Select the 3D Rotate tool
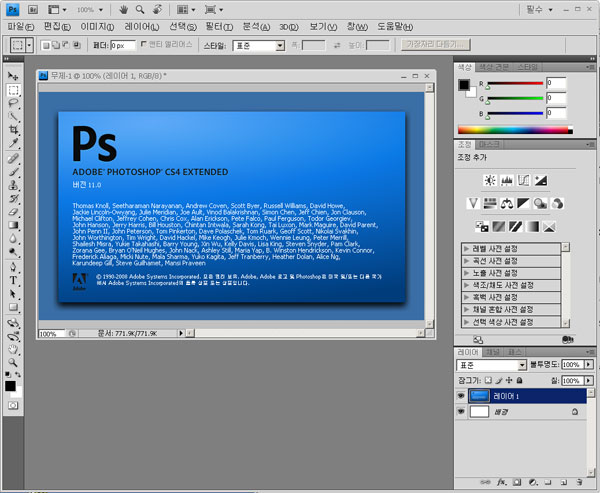 click(x=13, y=323)
